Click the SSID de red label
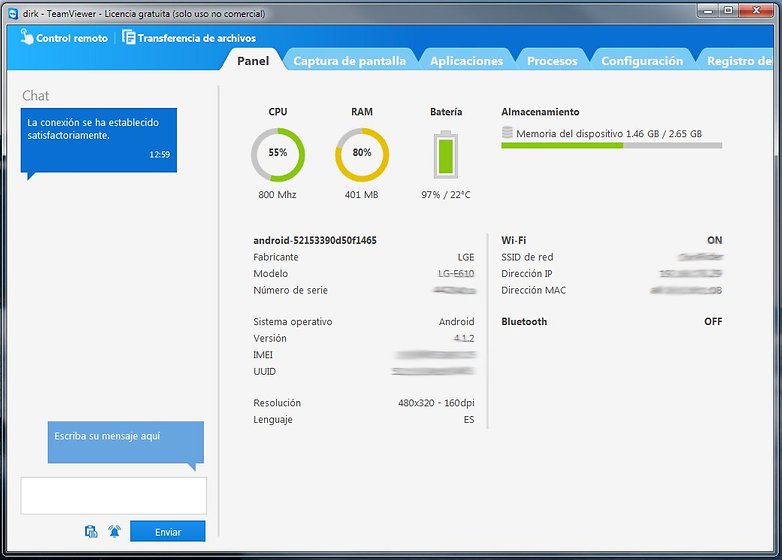Screen dimensions: 782x560 (x=527, y=257)
